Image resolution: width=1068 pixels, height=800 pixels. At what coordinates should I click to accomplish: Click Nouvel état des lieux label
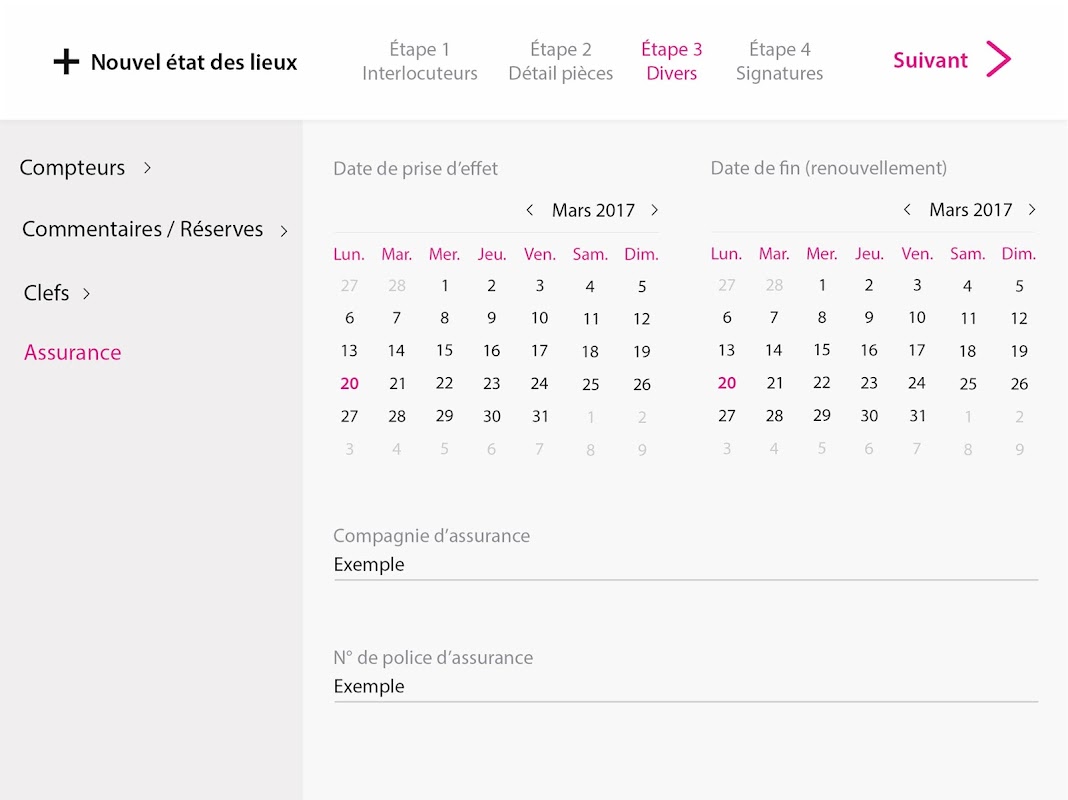point(194,62)
